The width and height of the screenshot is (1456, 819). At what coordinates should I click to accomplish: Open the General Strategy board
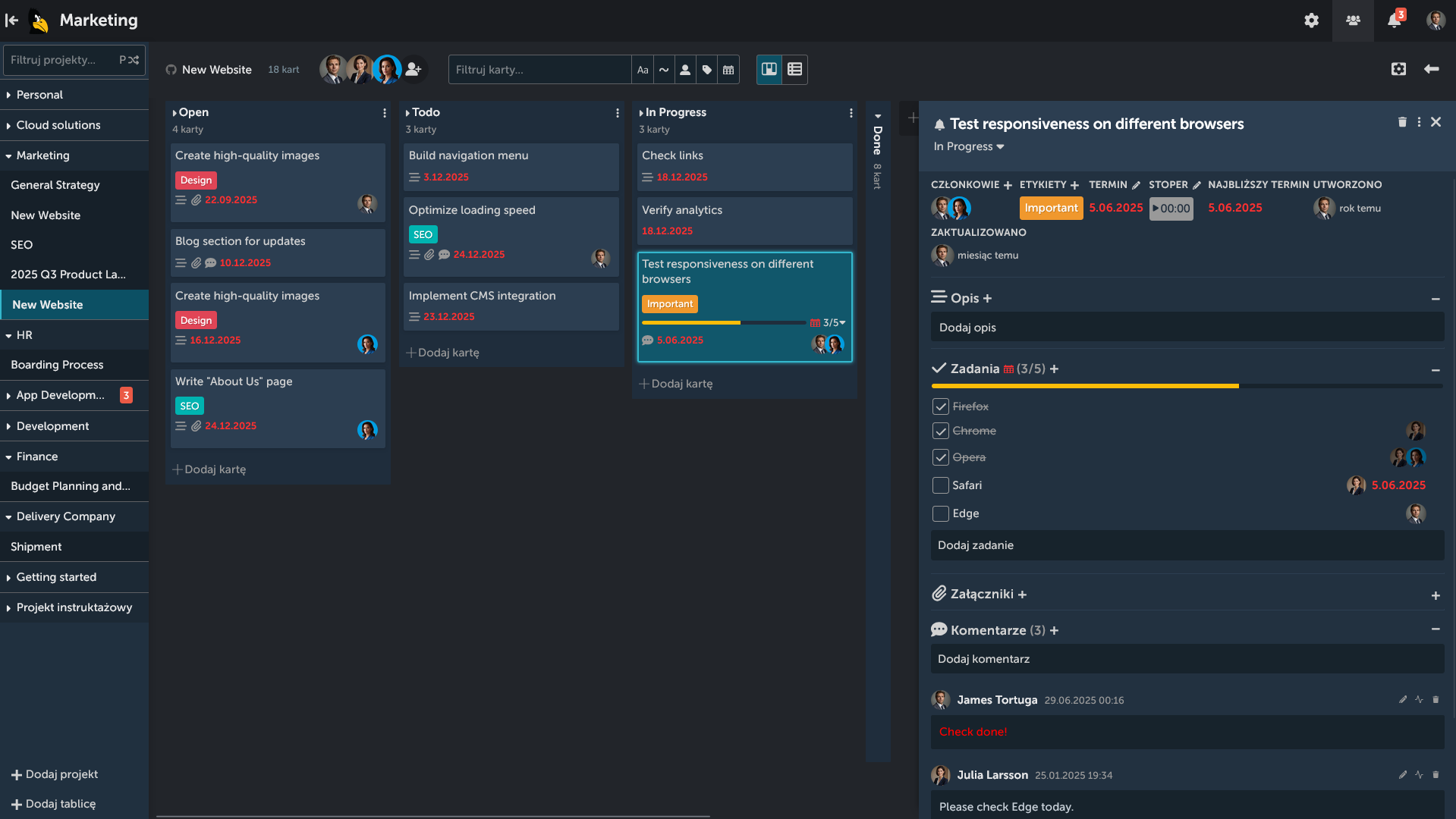tap(55, 185)
